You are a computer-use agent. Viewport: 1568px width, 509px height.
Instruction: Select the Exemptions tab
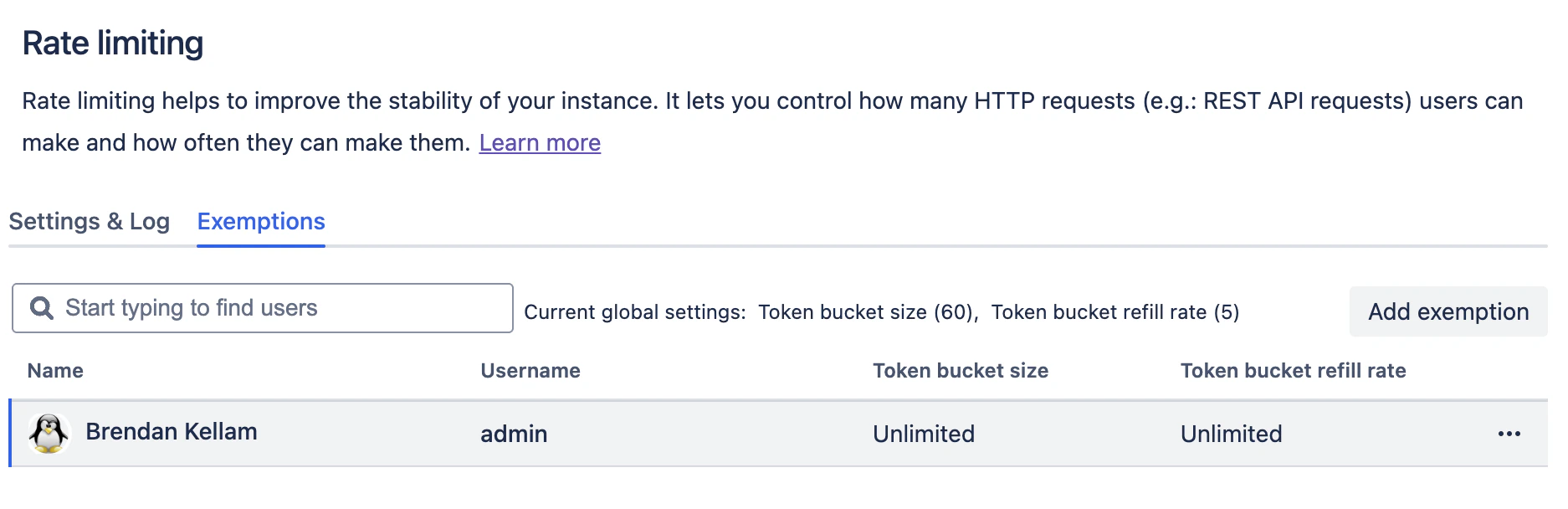tap(260, 221)
